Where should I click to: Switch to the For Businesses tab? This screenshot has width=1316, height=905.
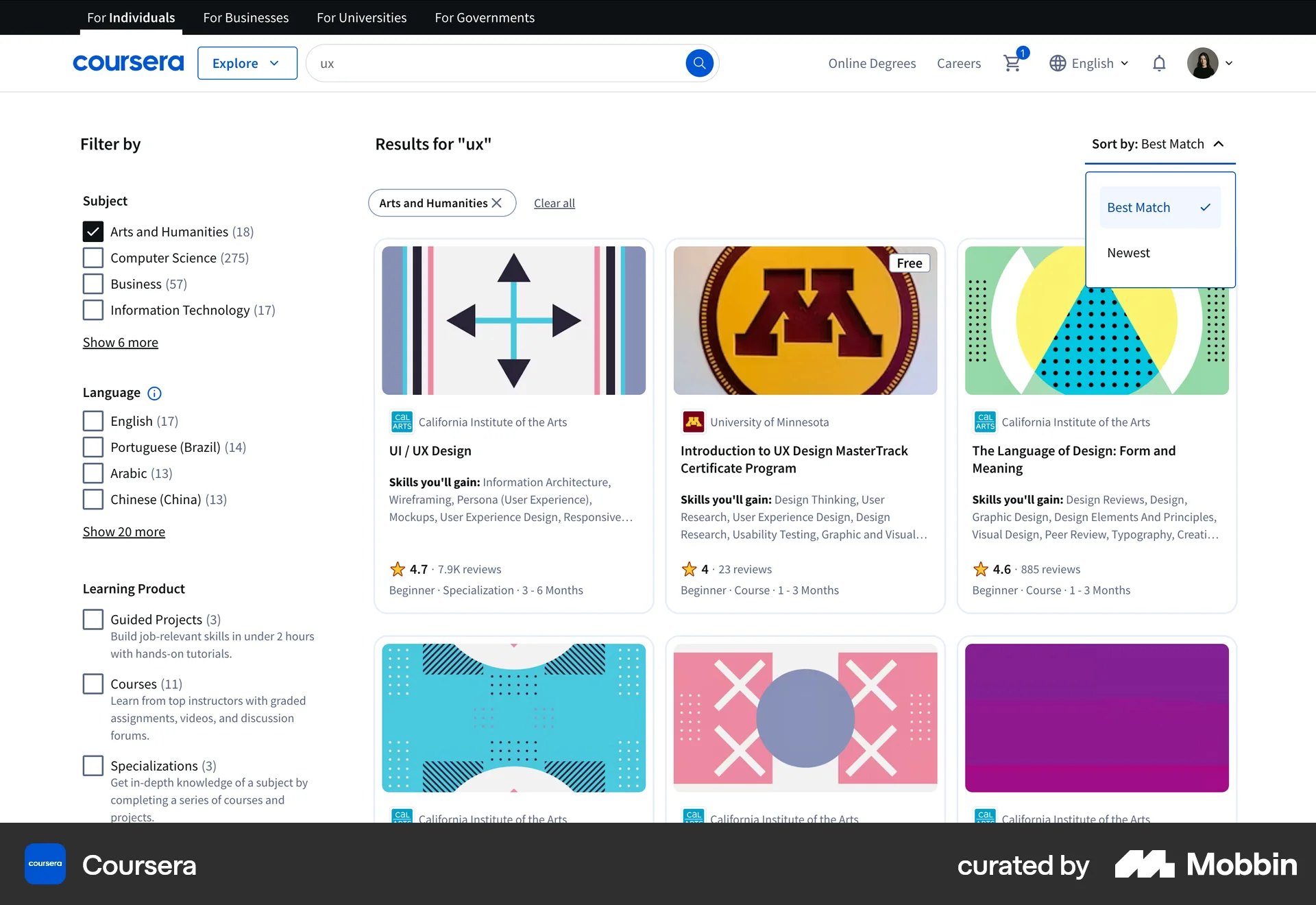[245, 17]
